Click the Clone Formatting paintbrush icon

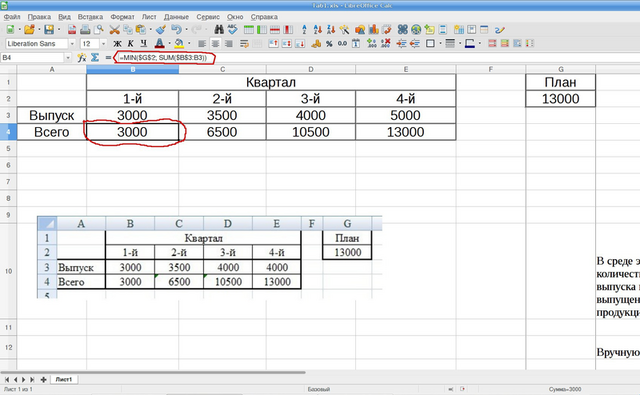tap(161, 29)
